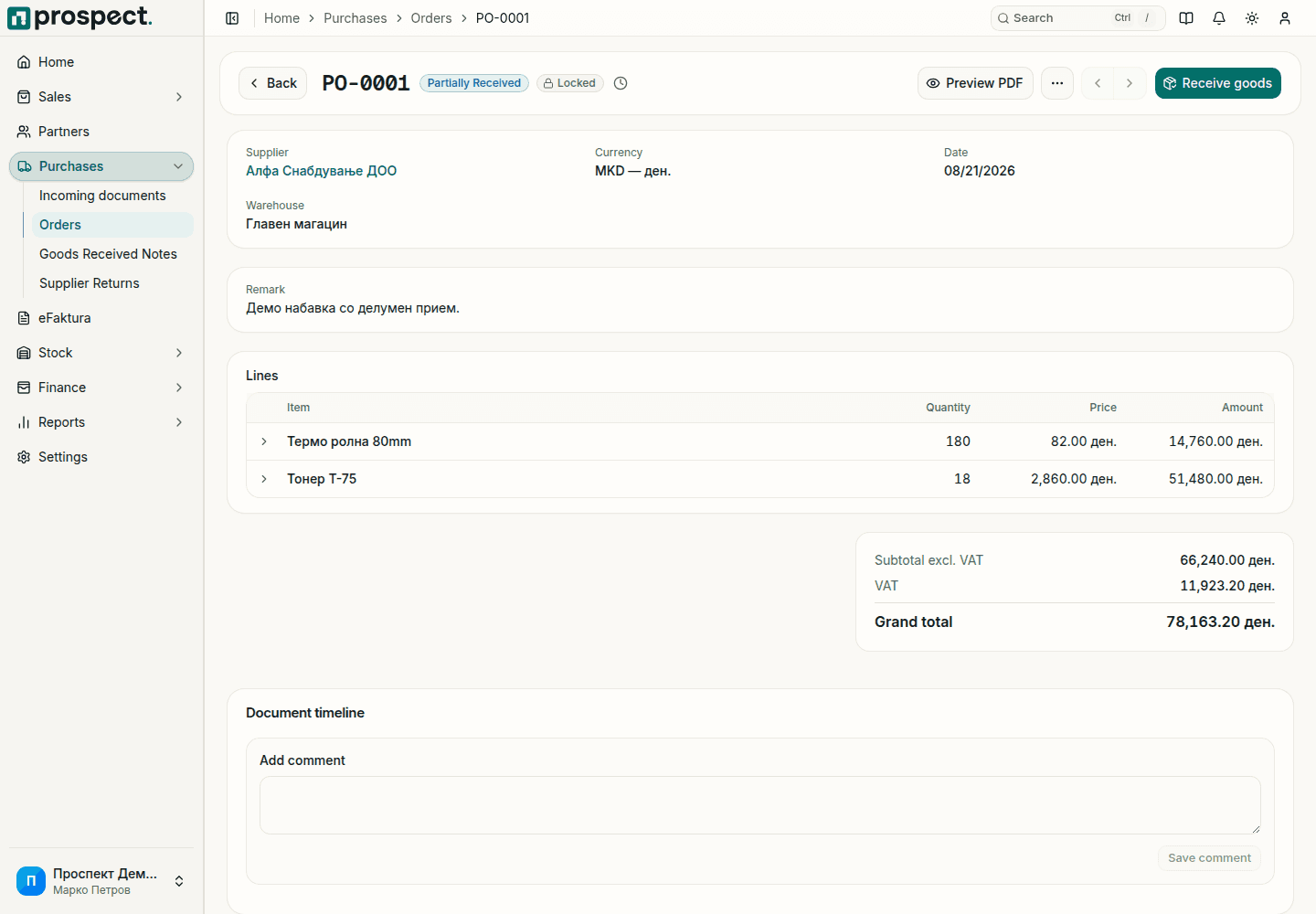Expand the Тонер T-75 line
Image resolution: width=1316 pixels, height=914 pixels.
[x=264, y=479]
